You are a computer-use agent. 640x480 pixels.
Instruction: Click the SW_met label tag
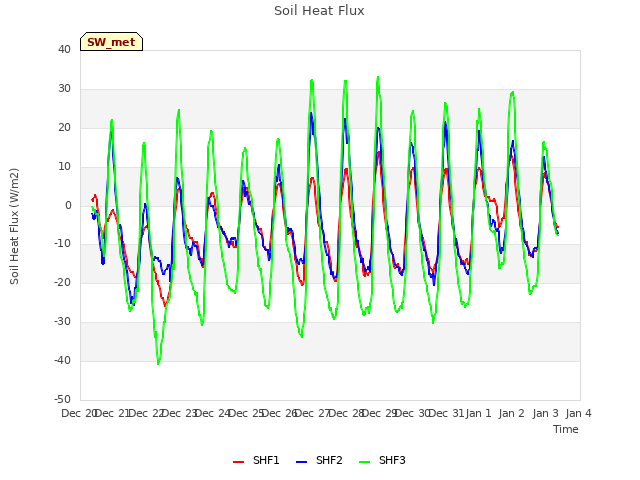(x=111, y=42)
